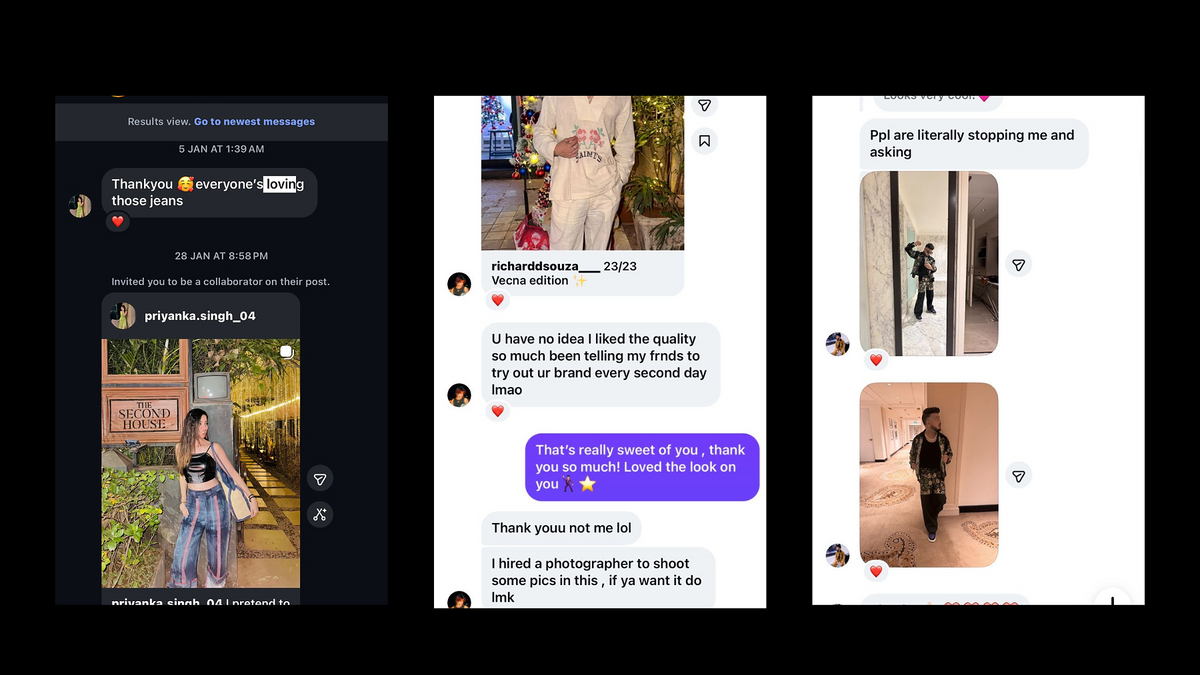Open the Second House post image
This screenshot has width=1200, height=675.
200,462
